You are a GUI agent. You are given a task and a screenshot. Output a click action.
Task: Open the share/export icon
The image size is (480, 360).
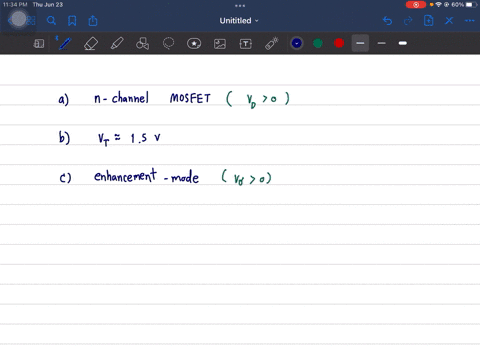(93, 21)
